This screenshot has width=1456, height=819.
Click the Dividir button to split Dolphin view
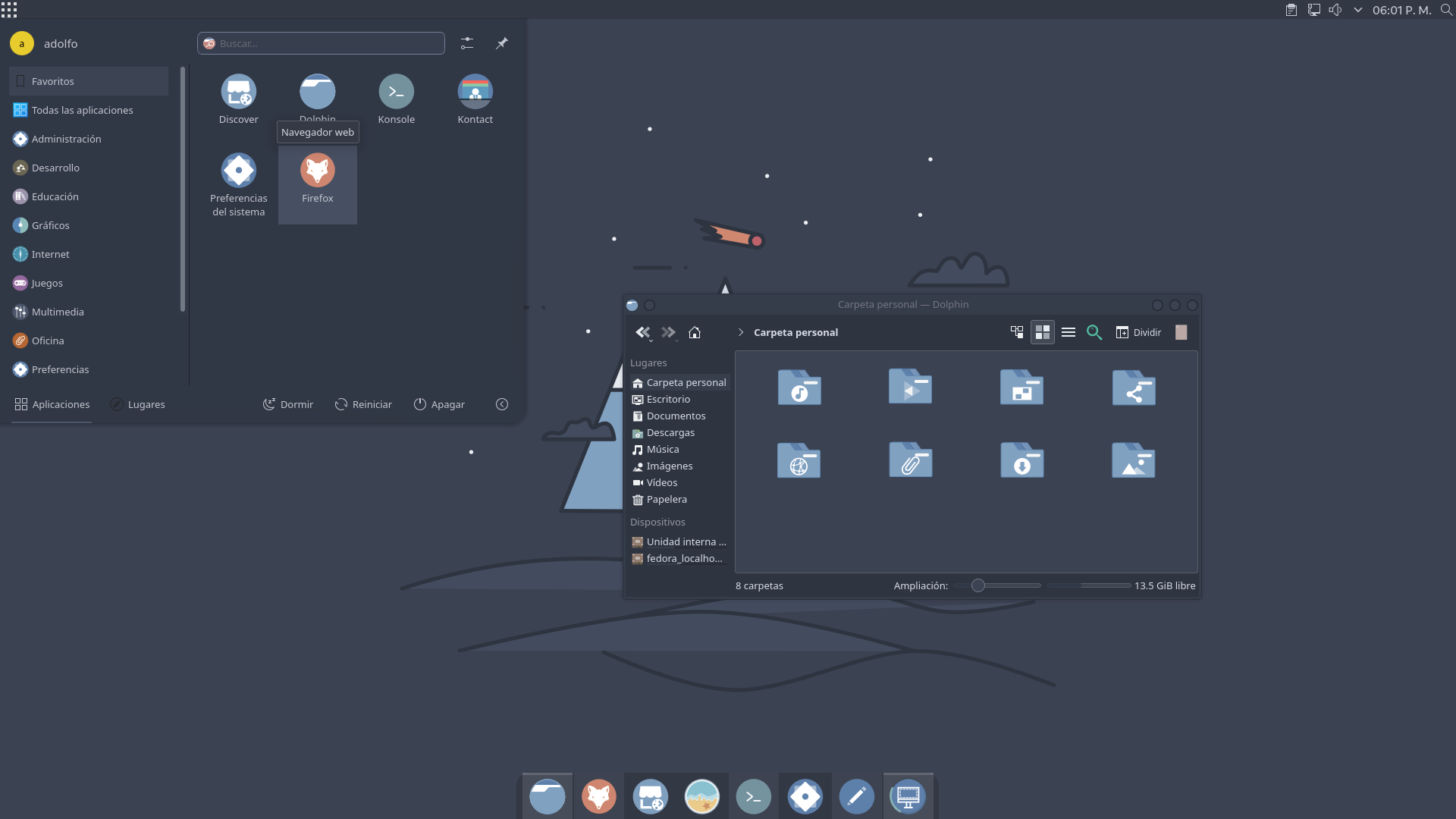(1137, 332)
